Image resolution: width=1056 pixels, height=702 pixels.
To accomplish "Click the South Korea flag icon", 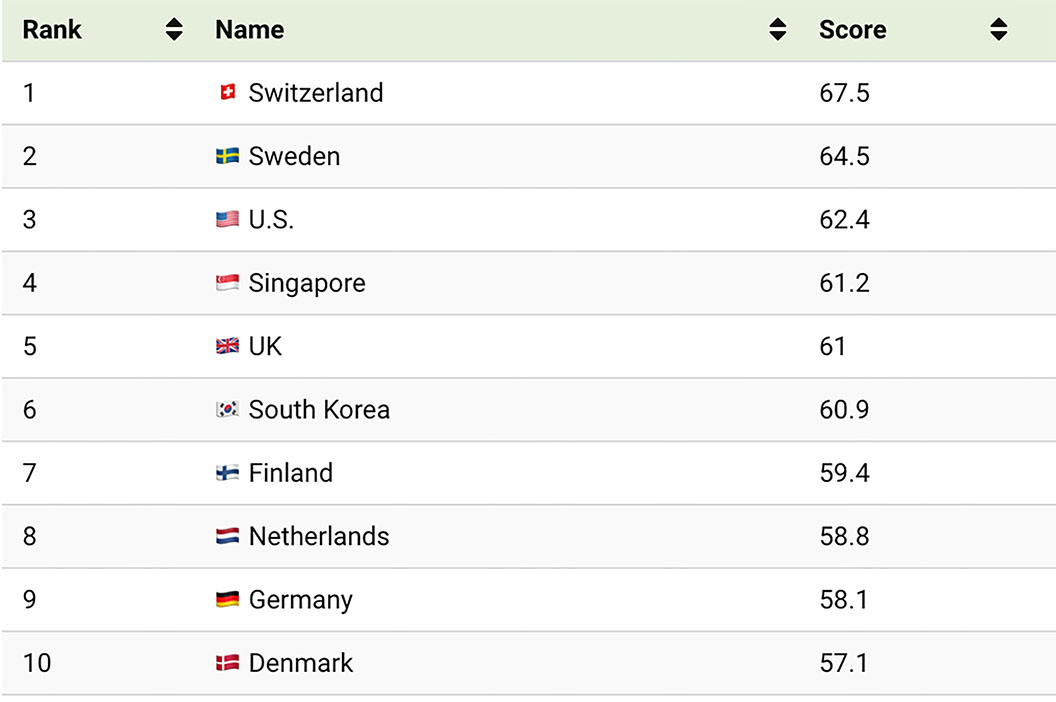I will pyautogui.click(x=228, y=410).
